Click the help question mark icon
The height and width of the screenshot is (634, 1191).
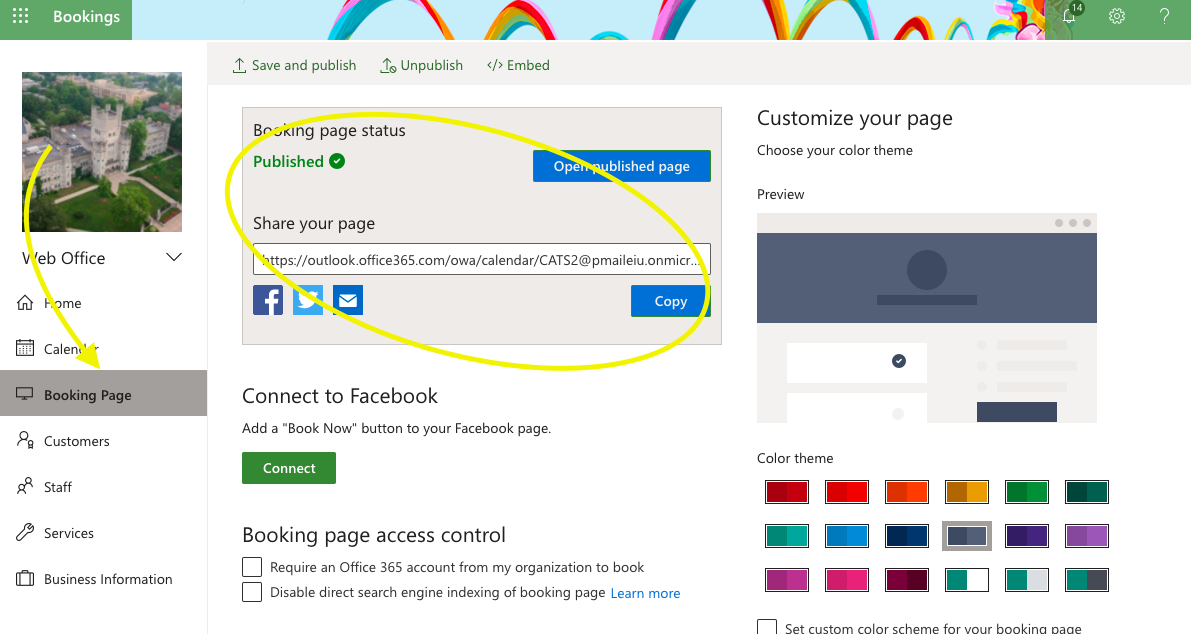[1164, 17]
